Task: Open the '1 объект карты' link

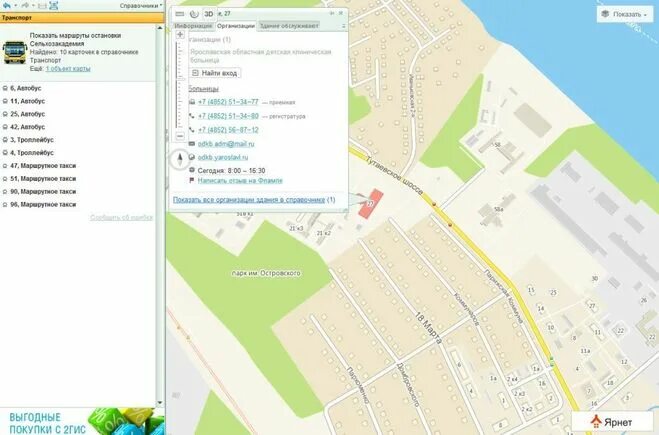Action: (x=68, y=69)
